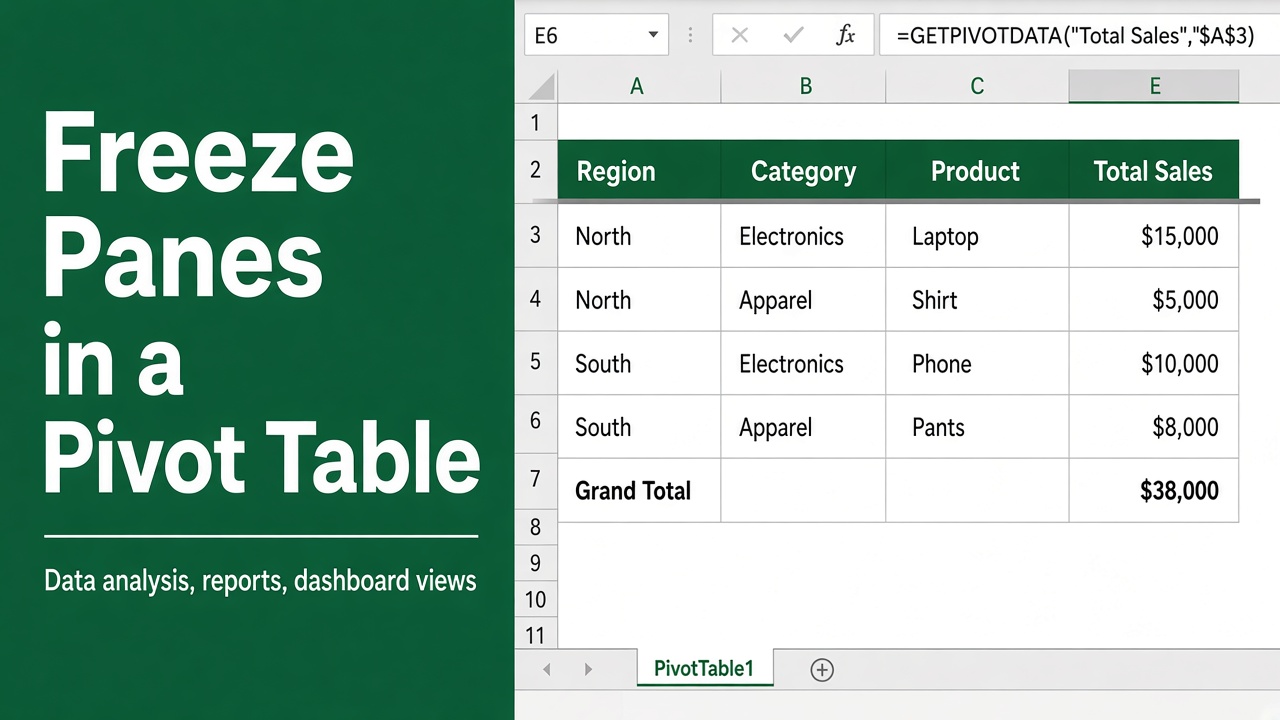
Task: Select row 1 header
Action: 536,123
